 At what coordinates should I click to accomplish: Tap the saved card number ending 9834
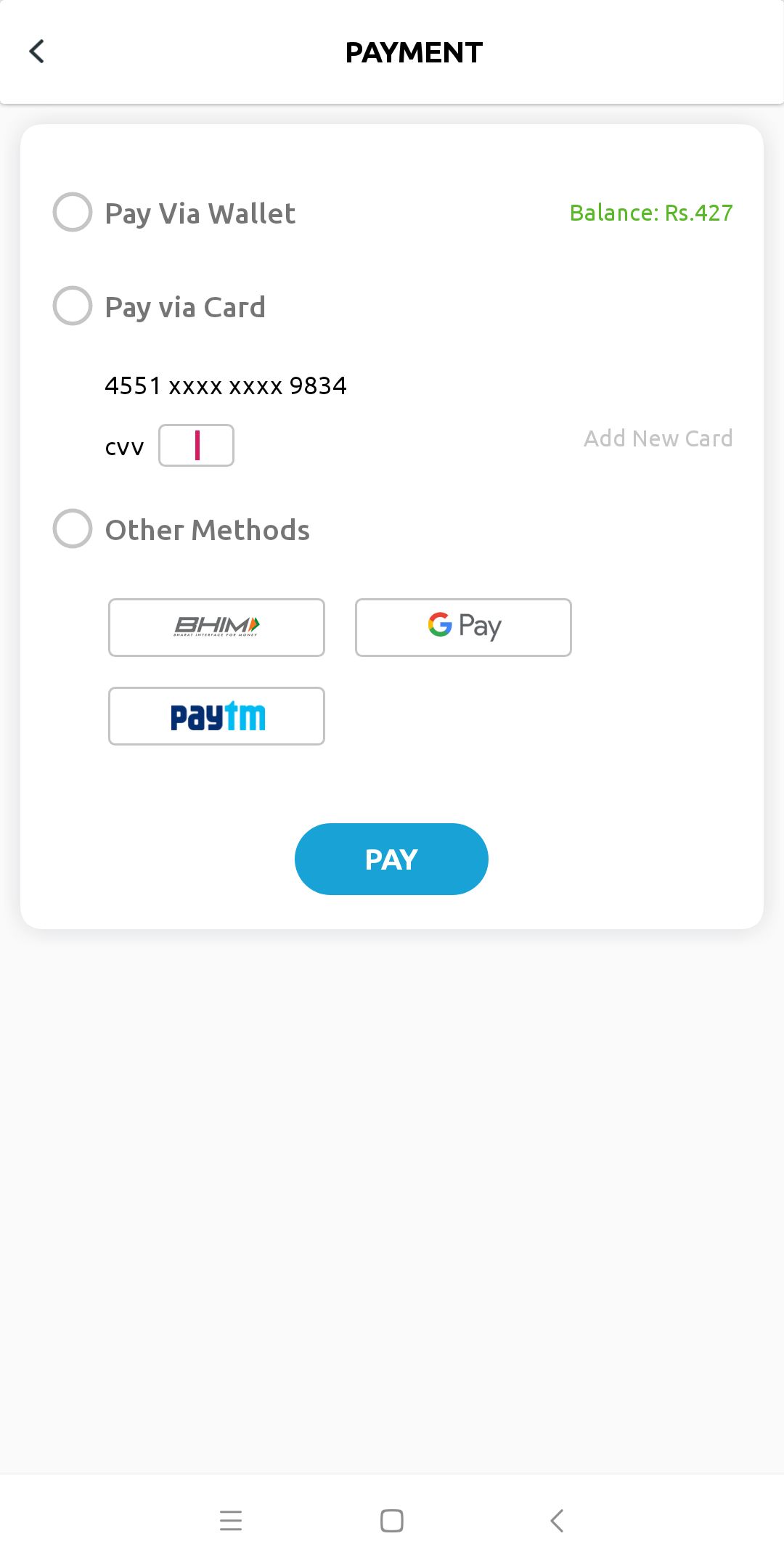click(x=226, y=385)
